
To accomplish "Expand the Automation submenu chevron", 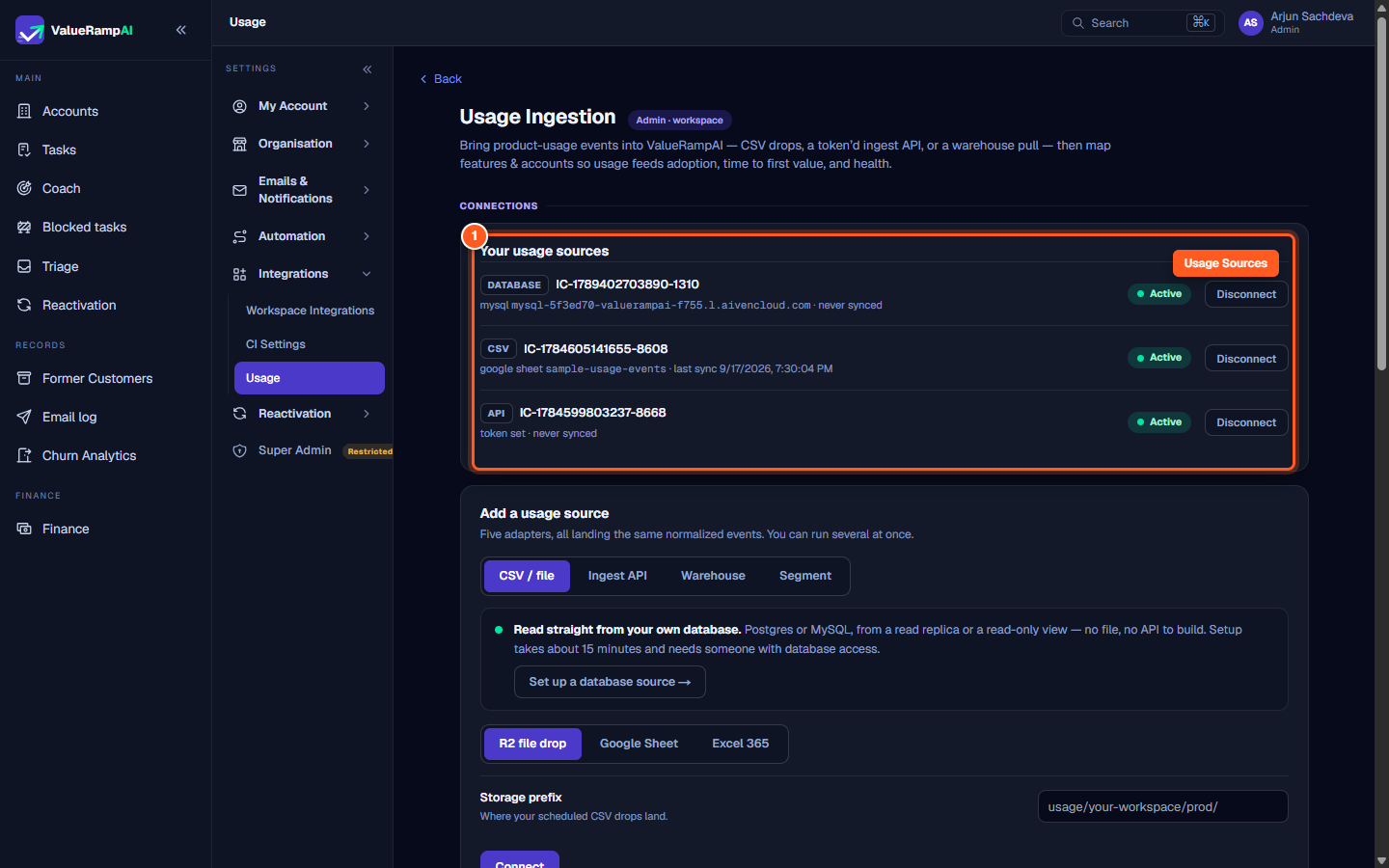I will click(367, 236).
